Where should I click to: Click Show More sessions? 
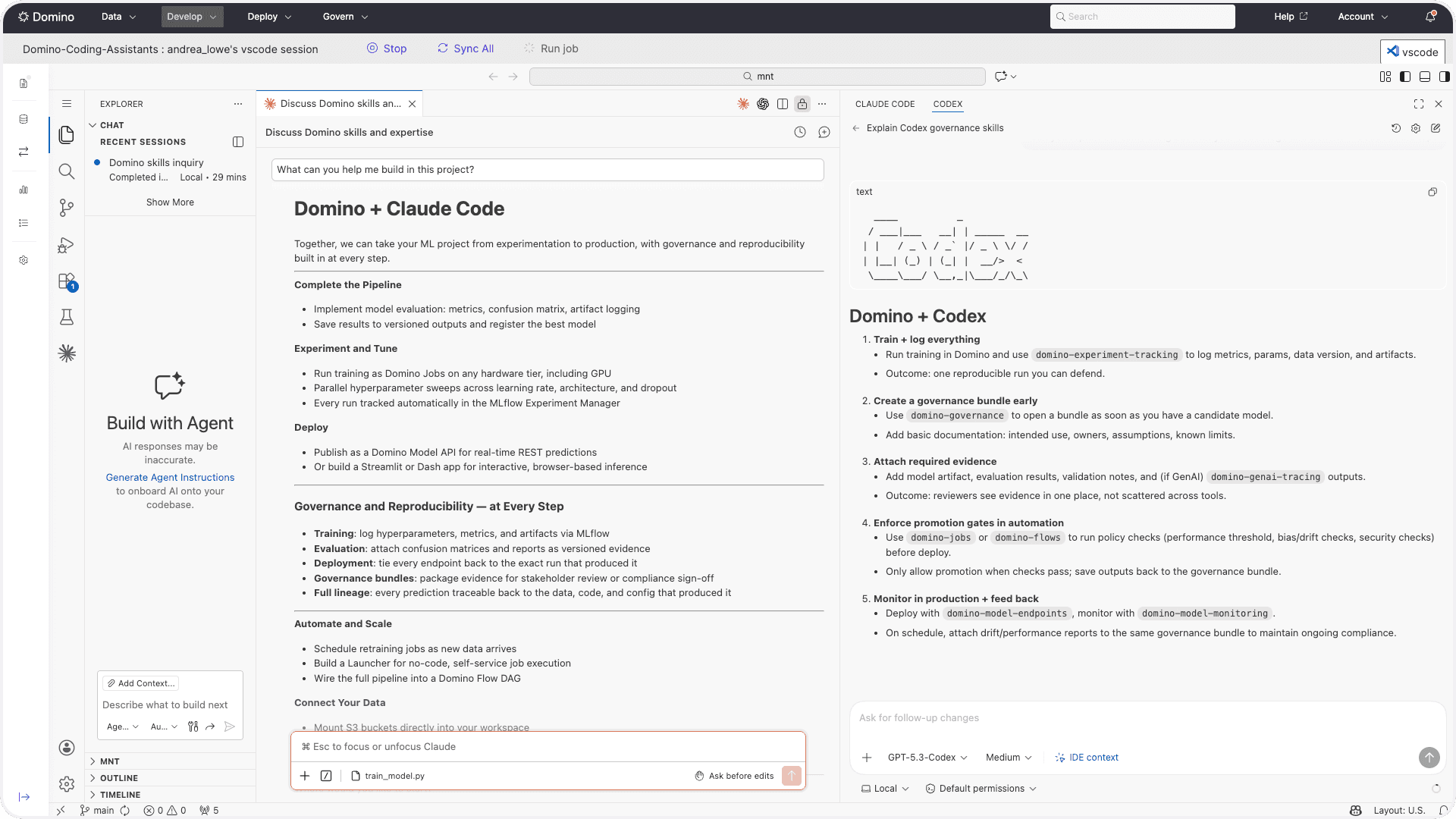[170, 202]
